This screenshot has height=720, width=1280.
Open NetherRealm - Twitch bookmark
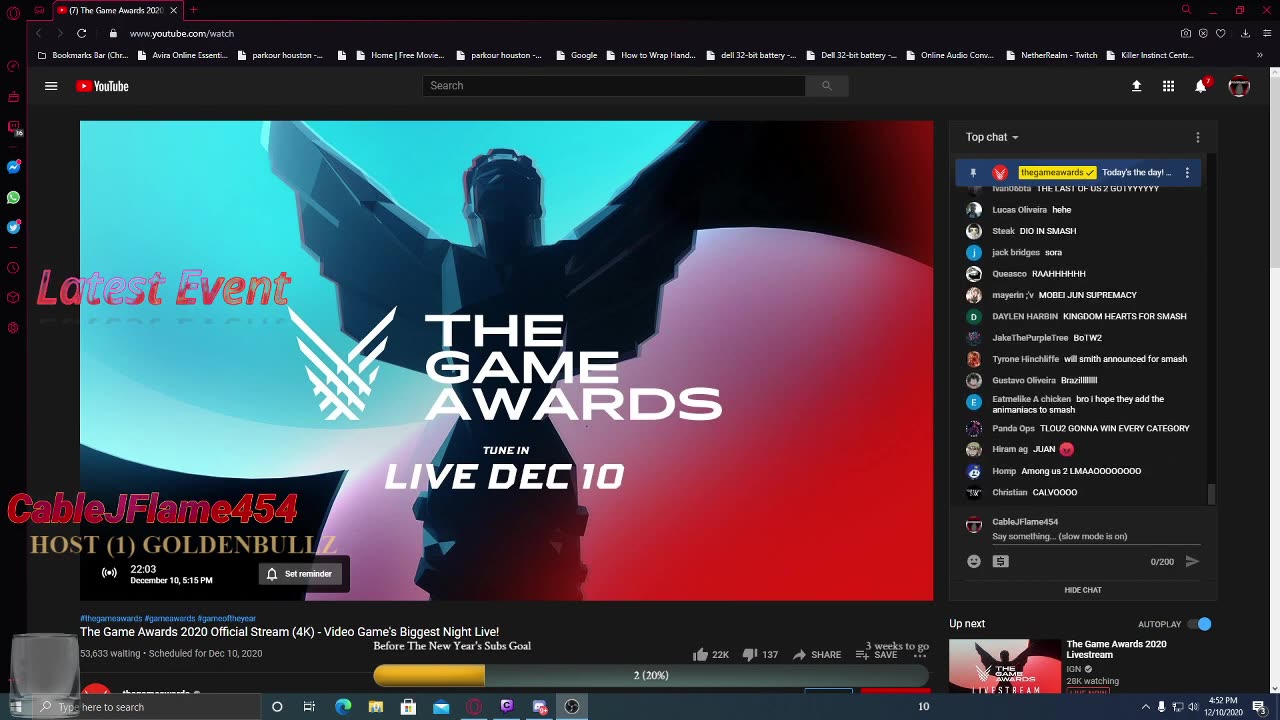tap(1052, 55)
